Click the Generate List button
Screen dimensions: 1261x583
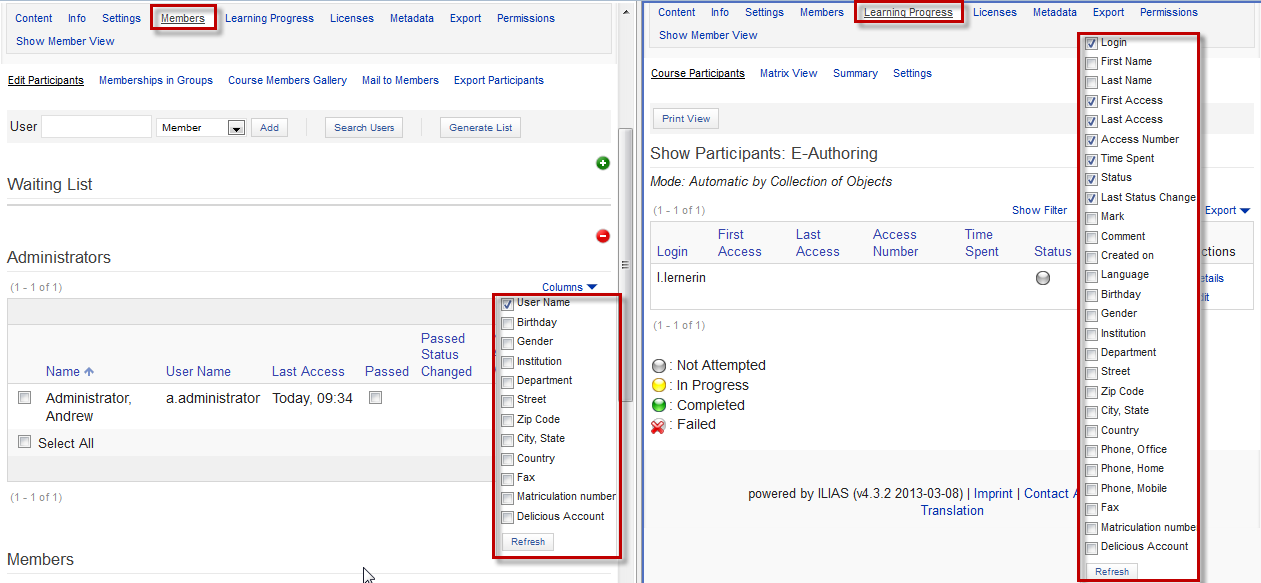[480, 127]
